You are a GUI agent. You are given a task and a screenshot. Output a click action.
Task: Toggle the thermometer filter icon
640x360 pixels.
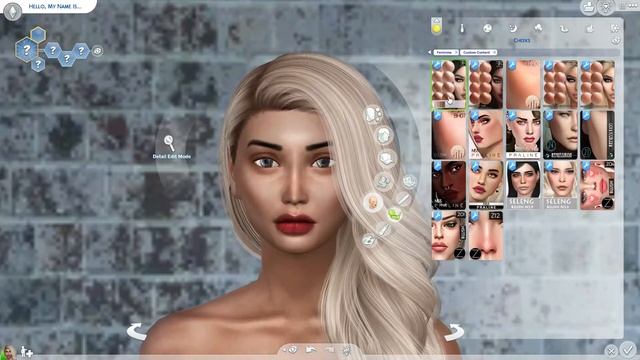[x=462, y=28]
